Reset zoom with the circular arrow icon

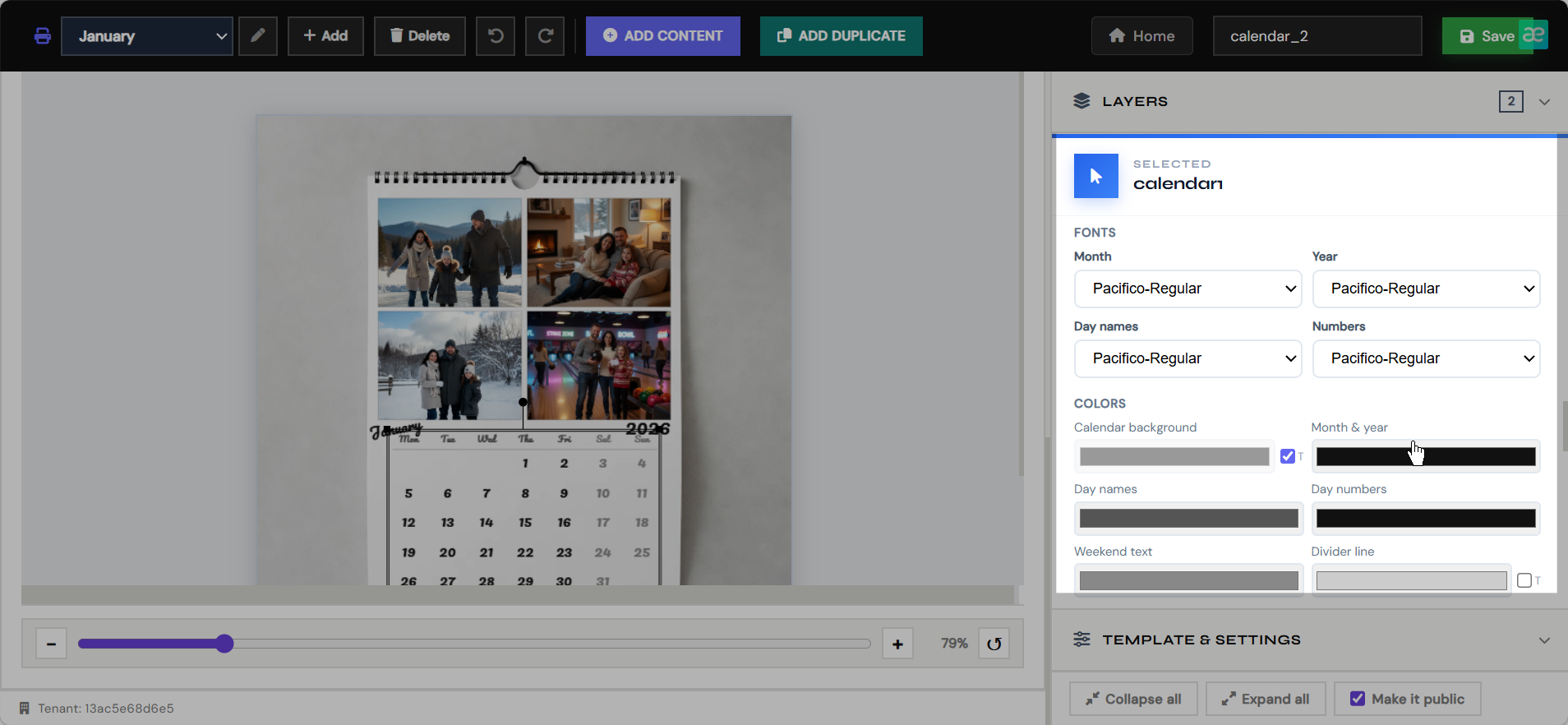click(994, 644)
